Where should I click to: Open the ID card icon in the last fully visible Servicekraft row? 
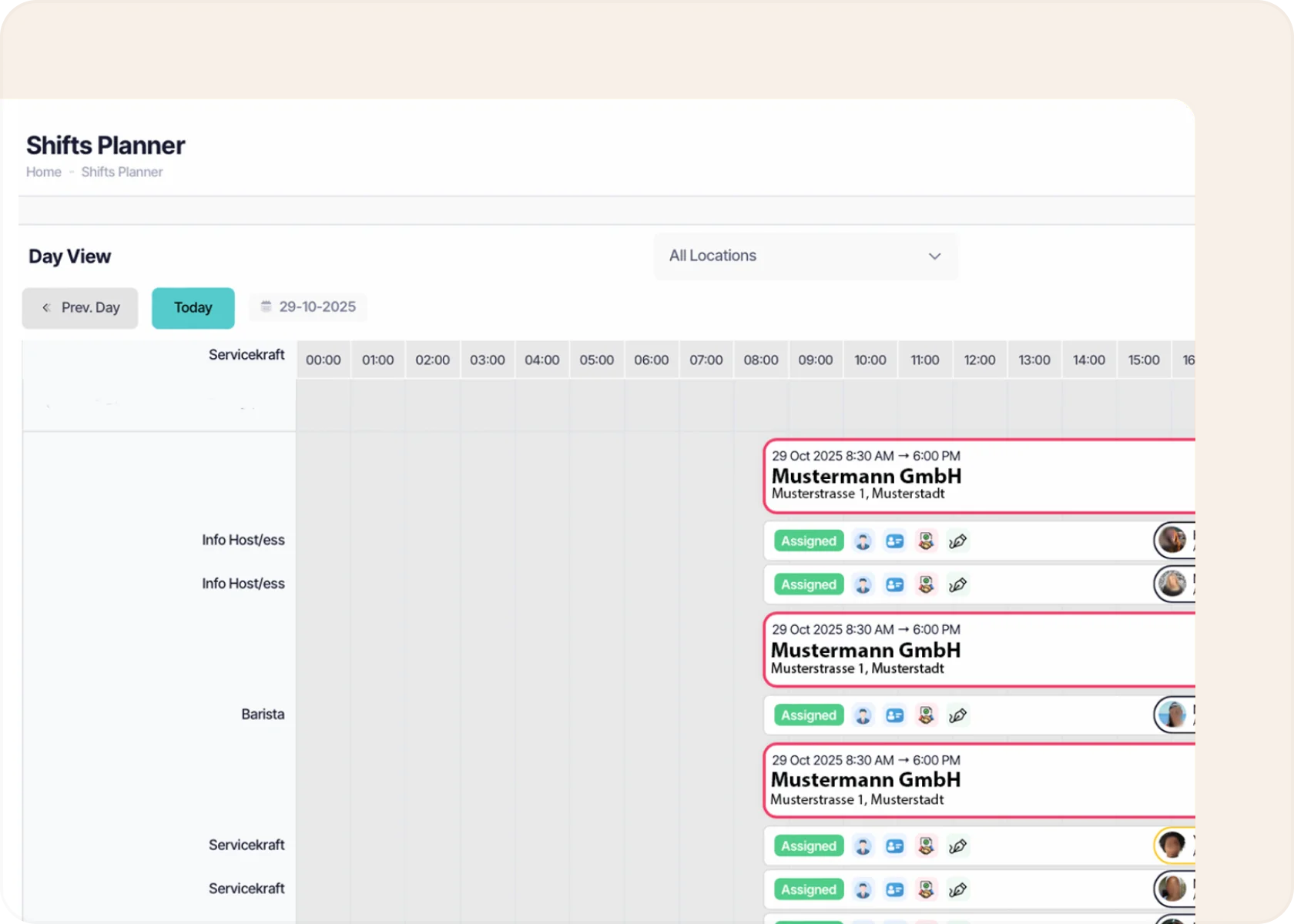[894, 889]
